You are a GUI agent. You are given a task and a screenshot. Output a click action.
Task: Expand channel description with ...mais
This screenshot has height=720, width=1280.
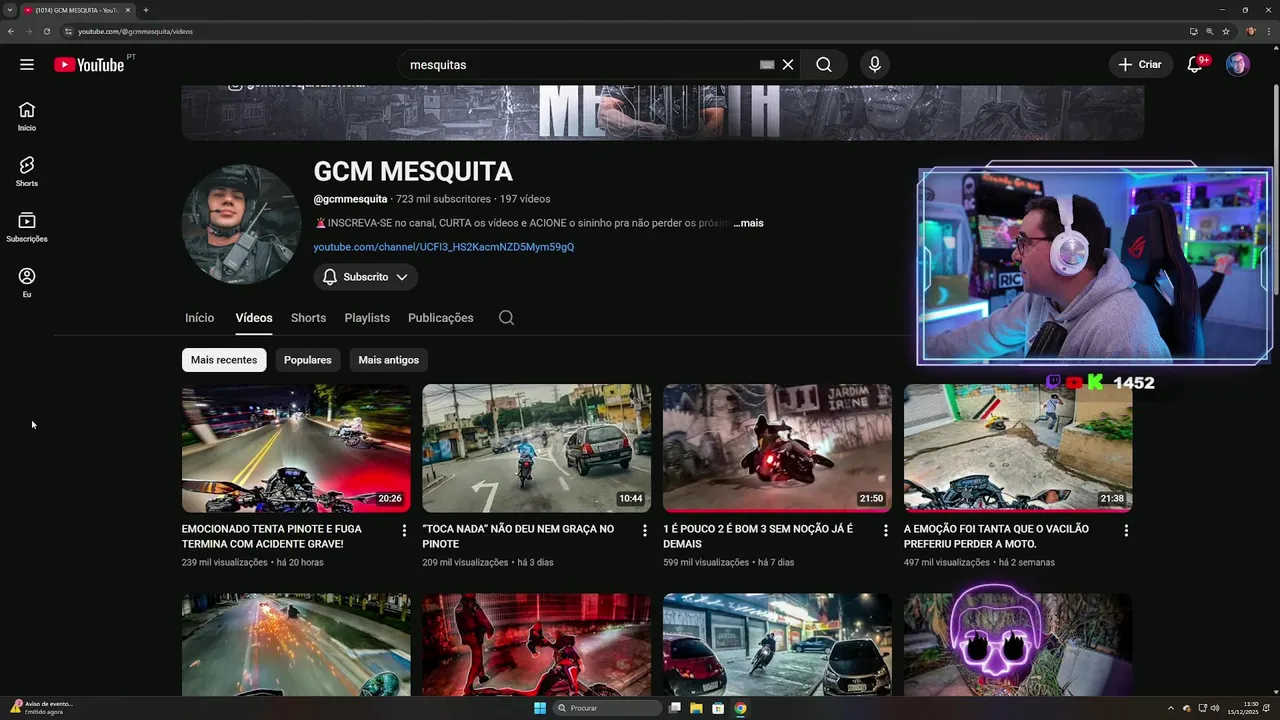[x=748, y=223]
